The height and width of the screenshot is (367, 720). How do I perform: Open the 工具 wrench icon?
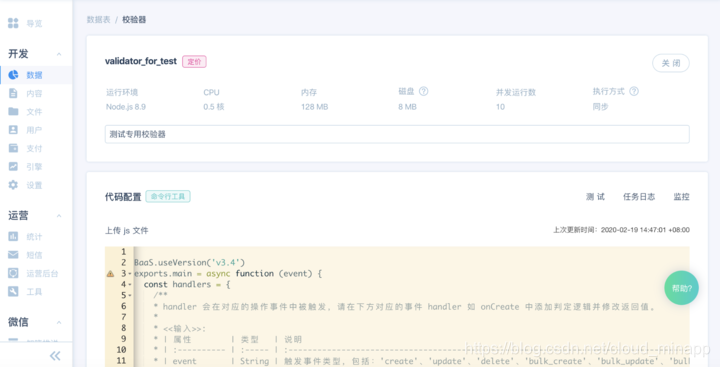click(x=13, y=292)
